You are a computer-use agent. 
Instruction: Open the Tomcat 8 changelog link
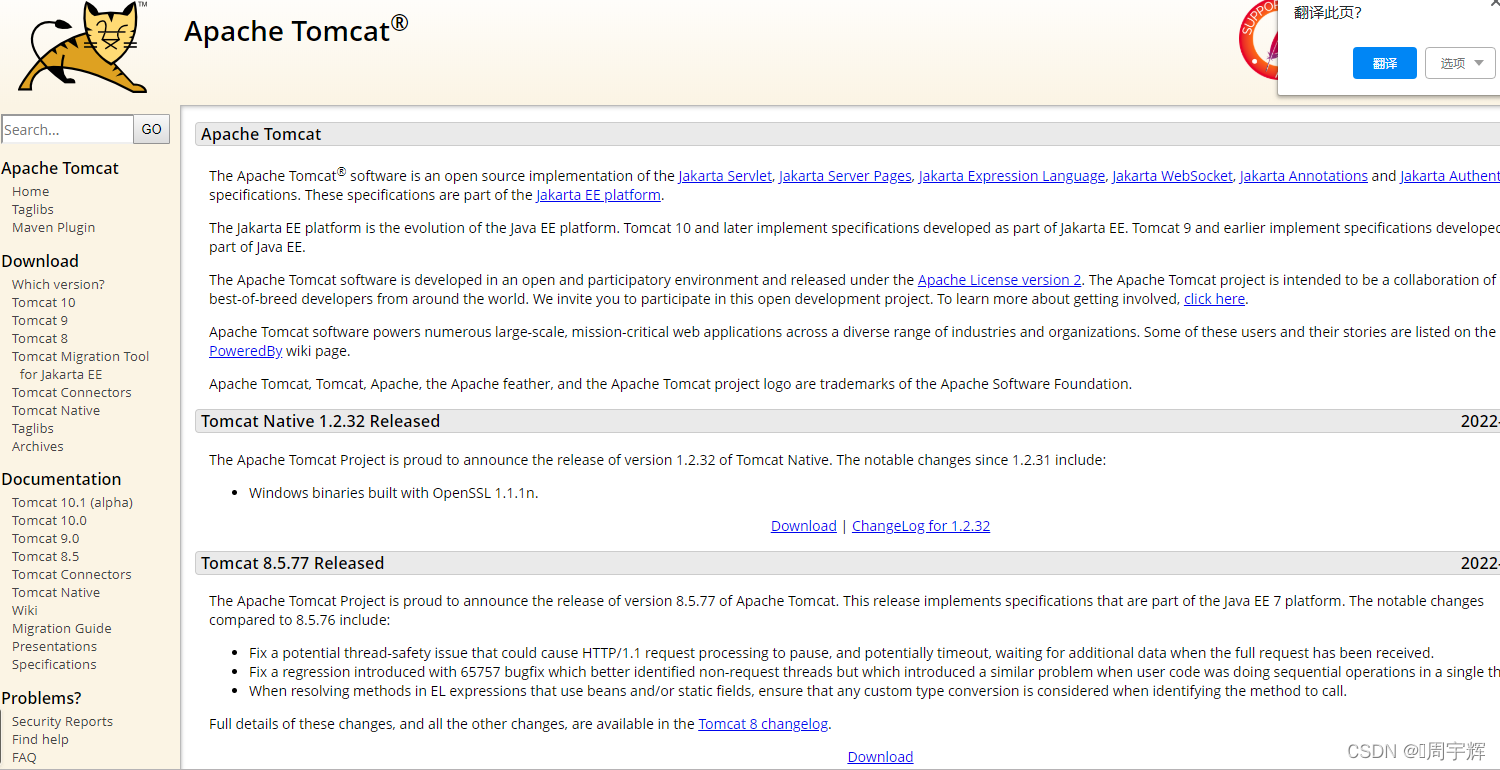pos(763,724)
